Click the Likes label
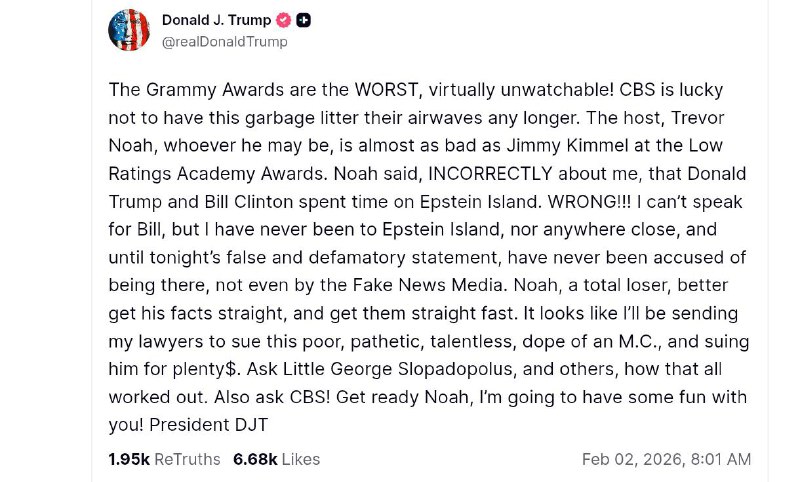The height and width of the screenshot is (482, 800). coord(301,459)
